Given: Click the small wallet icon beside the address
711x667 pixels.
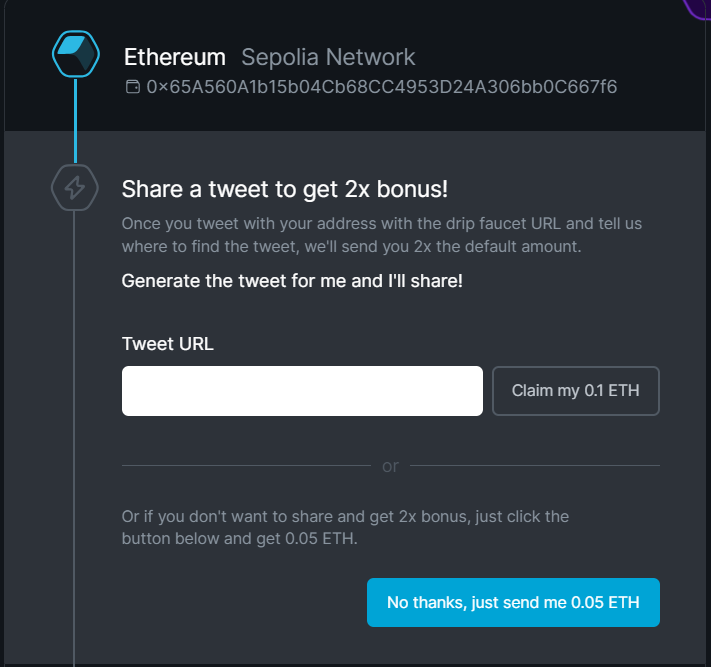Looking at the screenshot, I should click(x=132, y=87).
